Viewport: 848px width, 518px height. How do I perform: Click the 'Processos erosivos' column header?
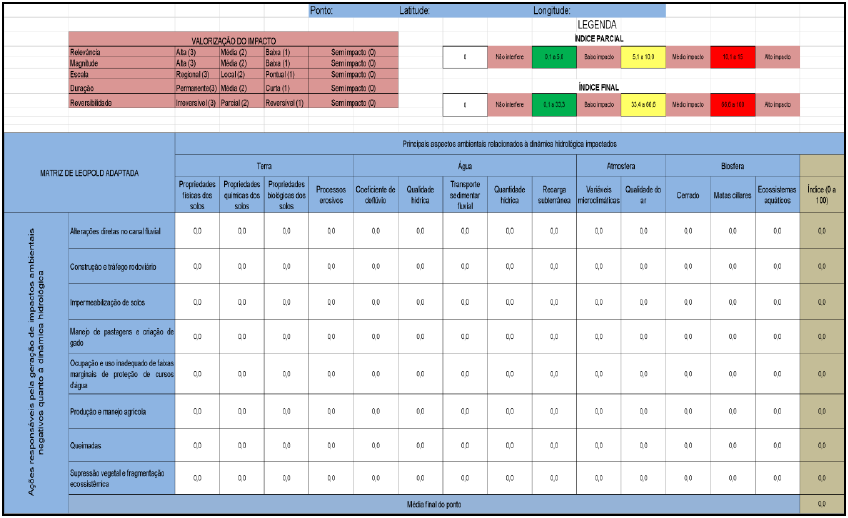tap(331, 190)
